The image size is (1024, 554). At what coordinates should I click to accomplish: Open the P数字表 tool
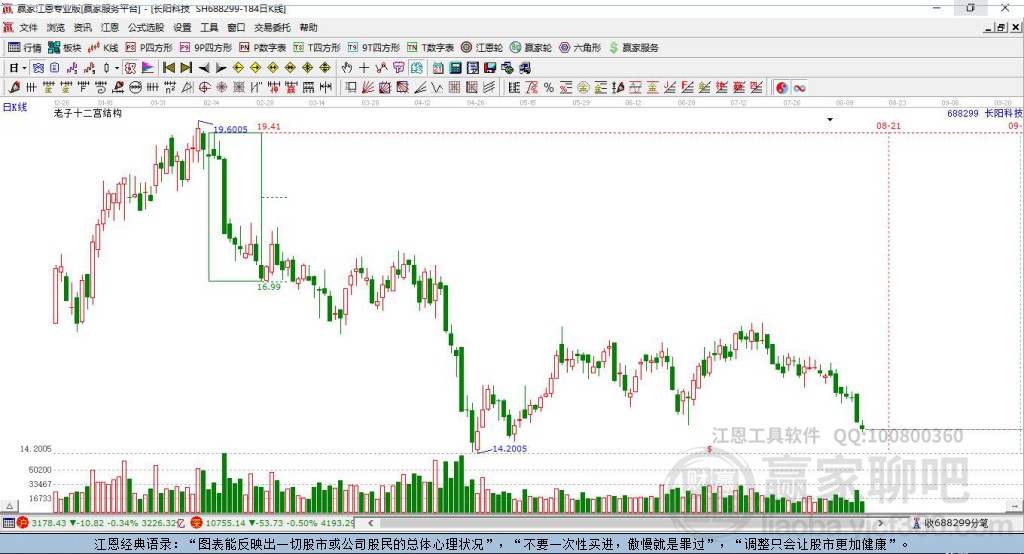tap(263, 48)
